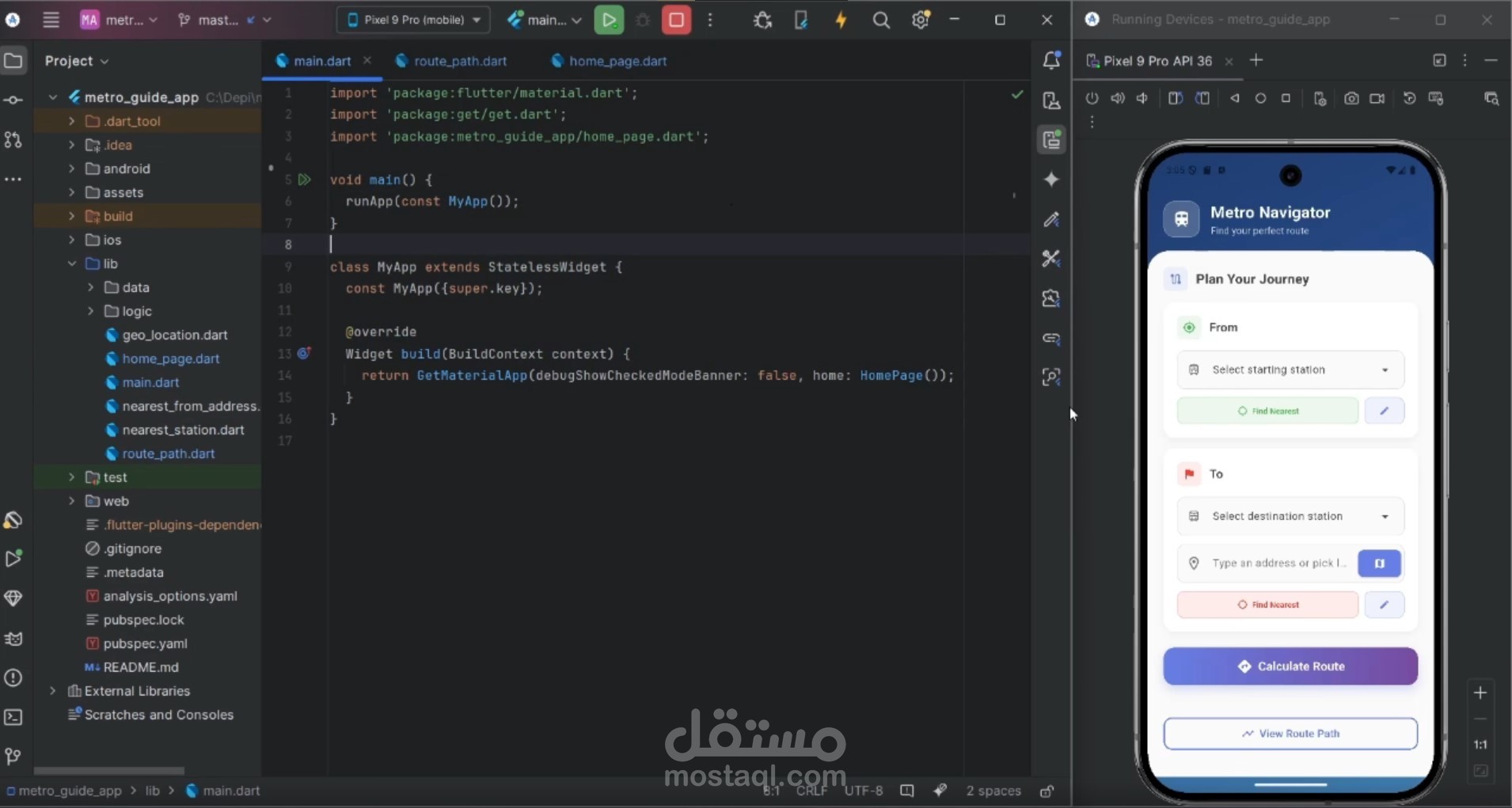Open Pixel 9 Pro device selector dropdown
The height and width of the screenshot is (808, 1512).
413,20
